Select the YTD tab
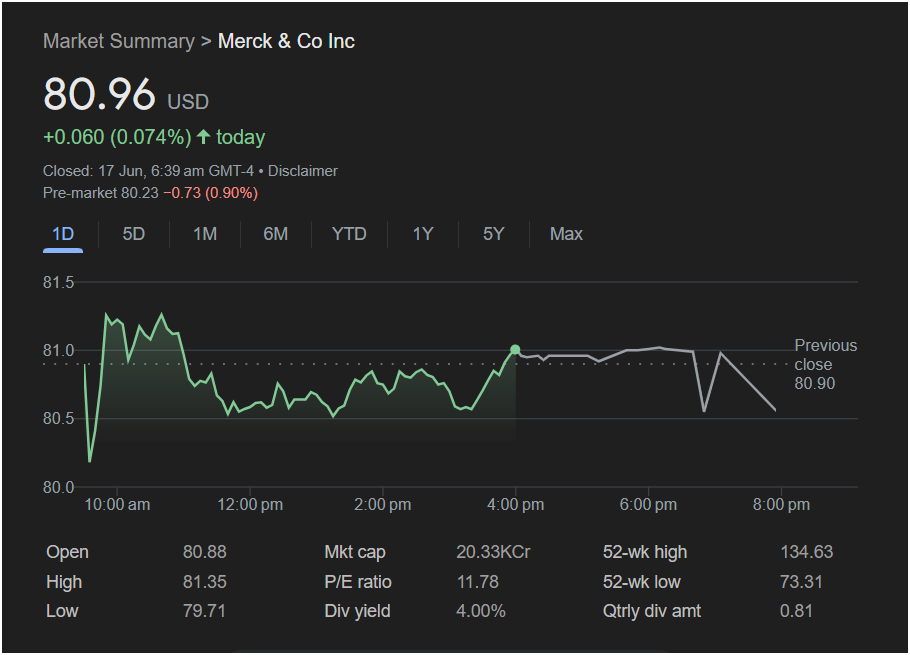This screenshot has height=655, width=910. 349,234
